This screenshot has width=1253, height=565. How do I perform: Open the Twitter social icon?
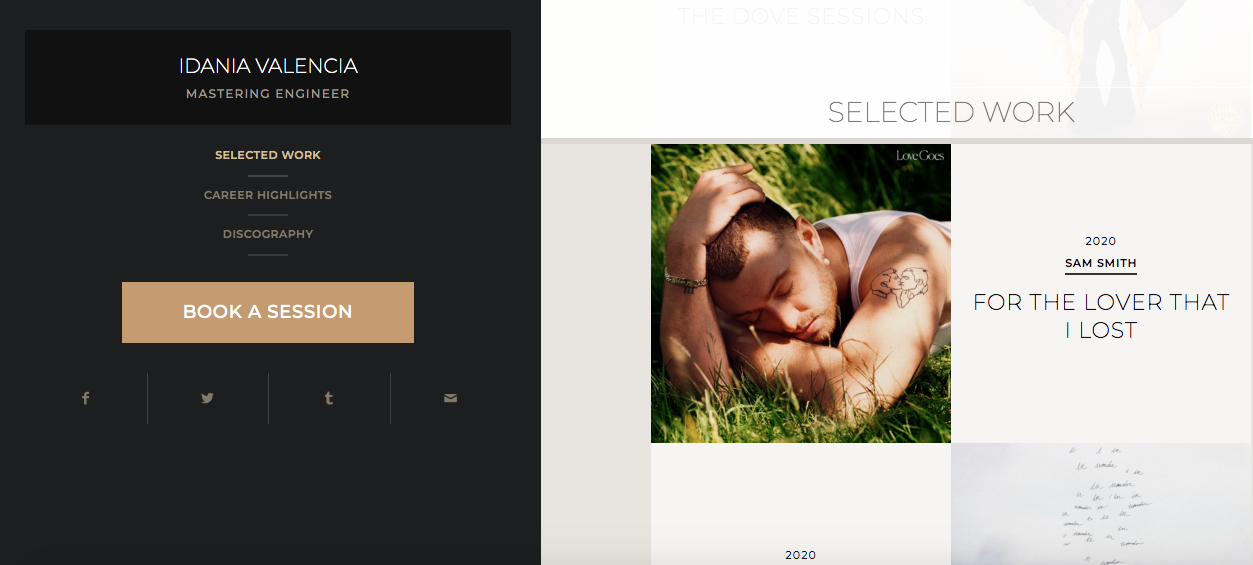point(207,398)
